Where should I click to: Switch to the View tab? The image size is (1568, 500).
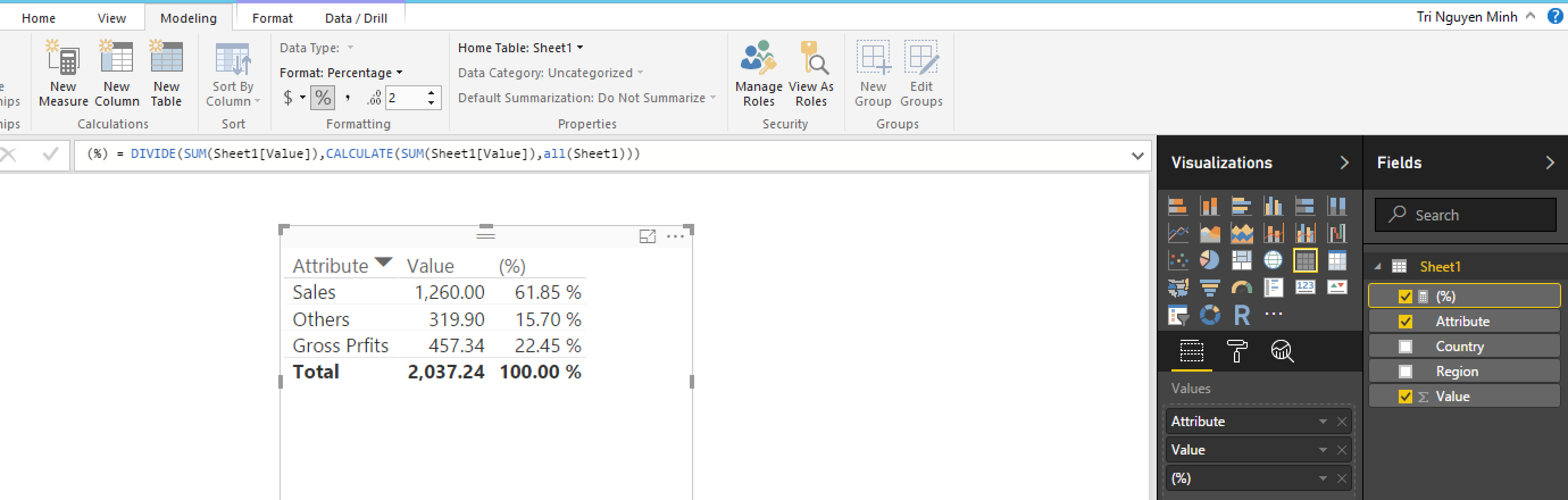coord(111,18)
